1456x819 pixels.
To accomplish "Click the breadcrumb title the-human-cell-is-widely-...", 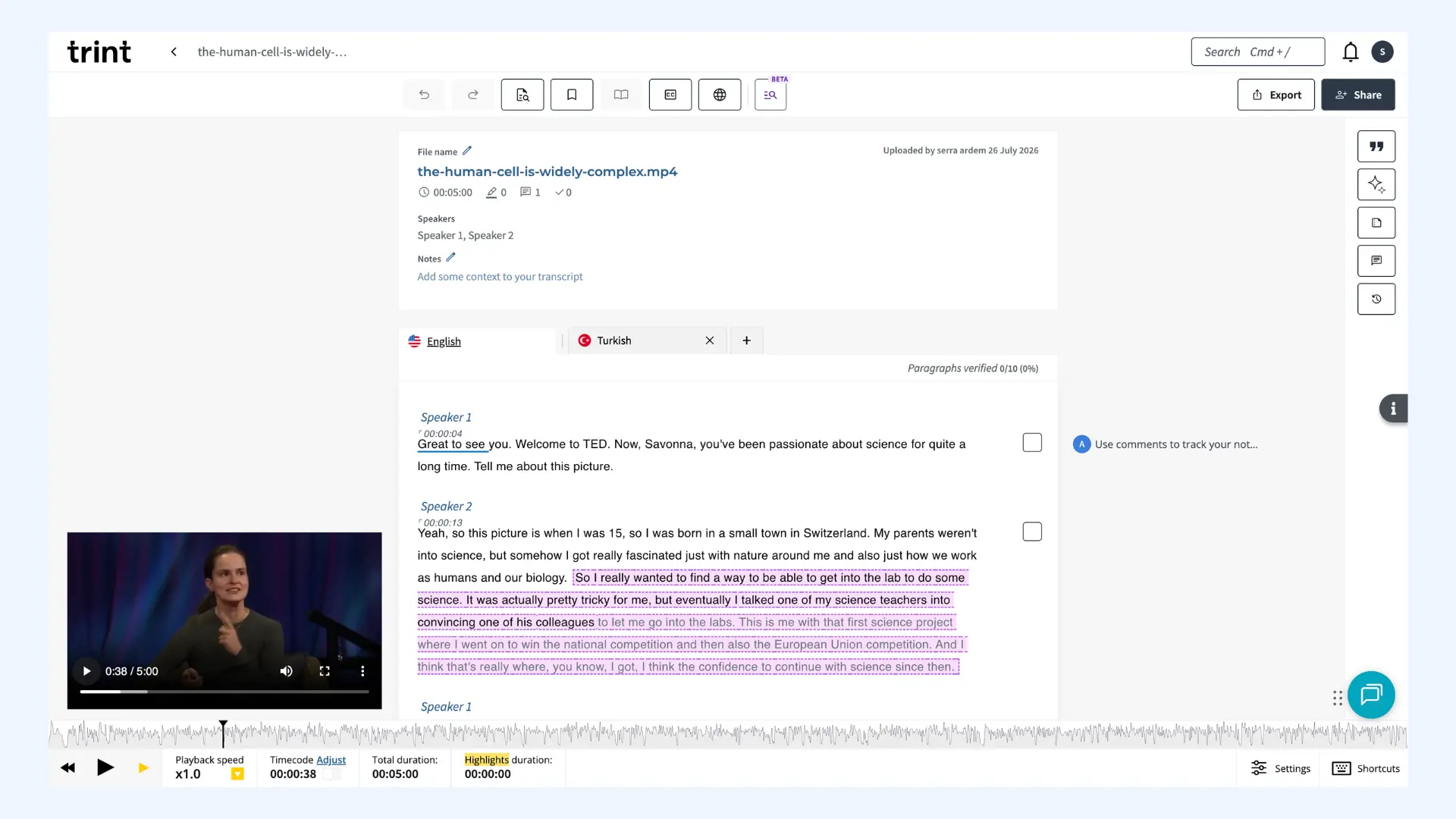I will pyautogui.click(x=272, y=52).
